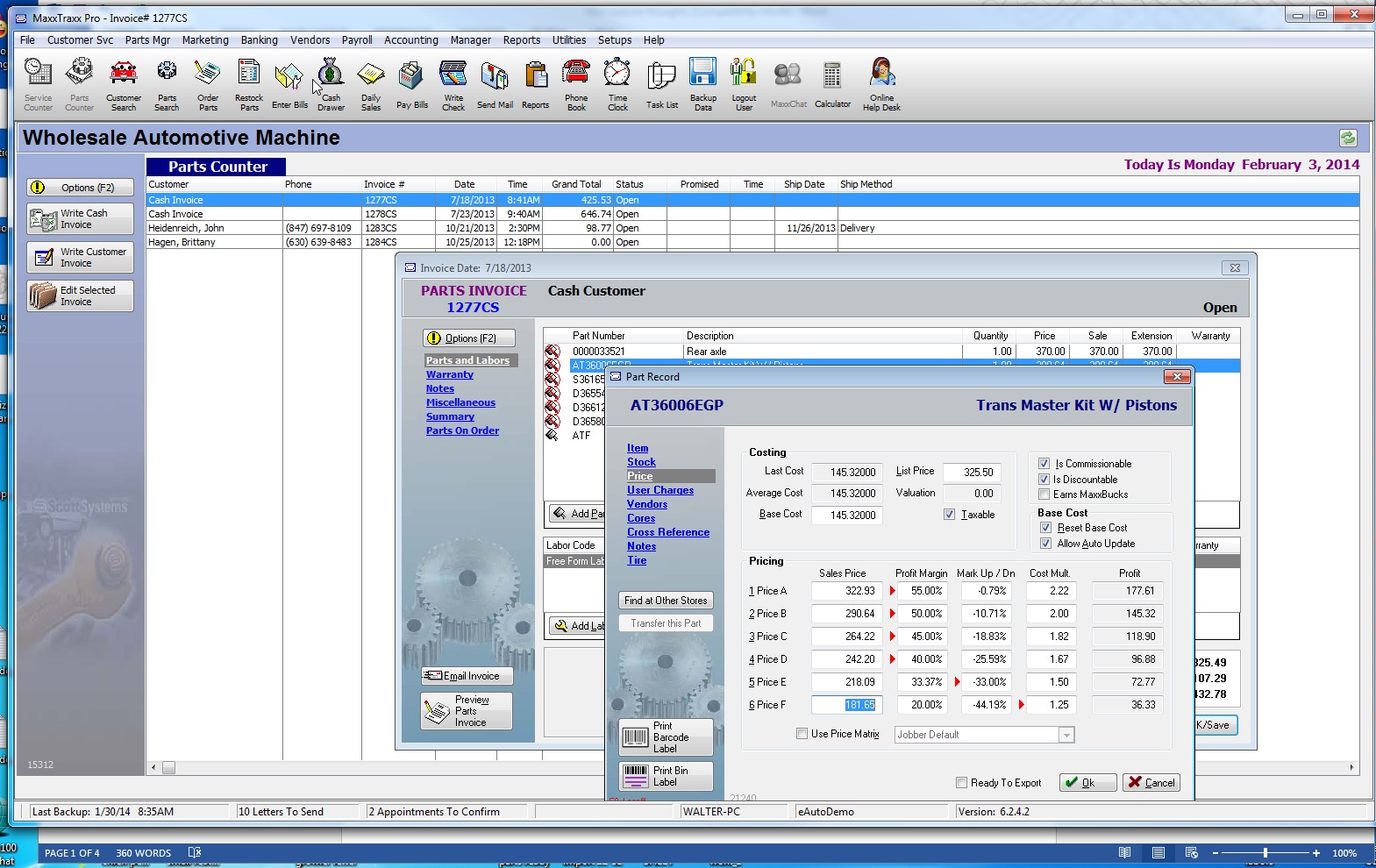The image size is (1376, 868).
Task: Click Print Bin Label button
Action: point(666,776)
